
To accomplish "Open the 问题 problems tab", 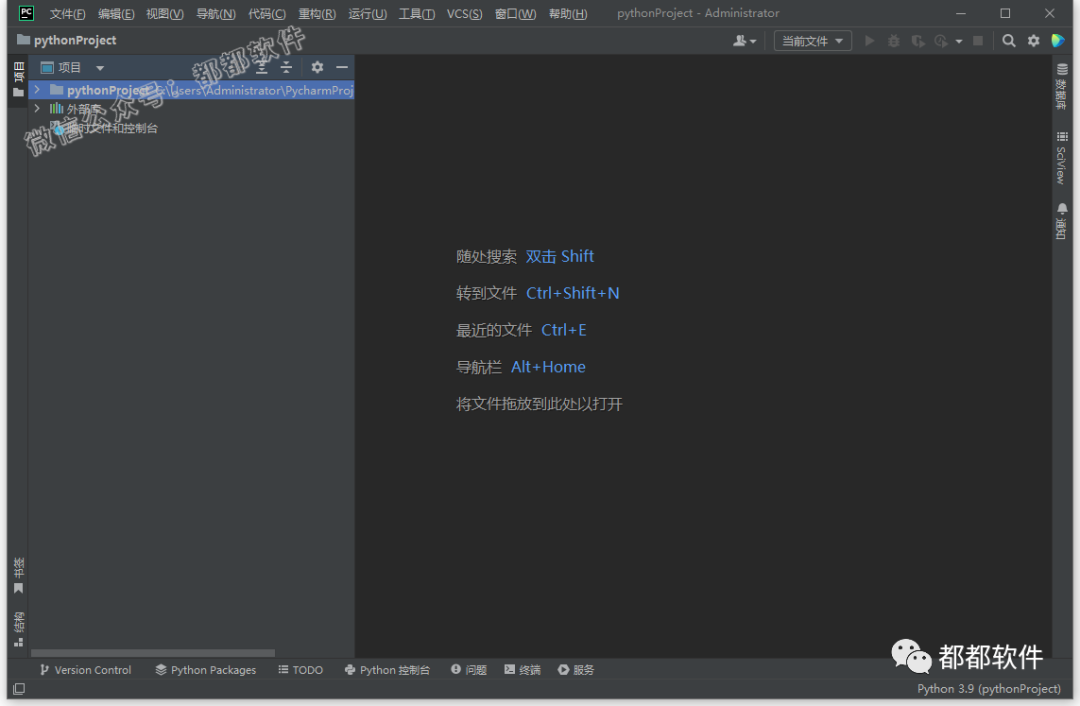I will point(469,669).
